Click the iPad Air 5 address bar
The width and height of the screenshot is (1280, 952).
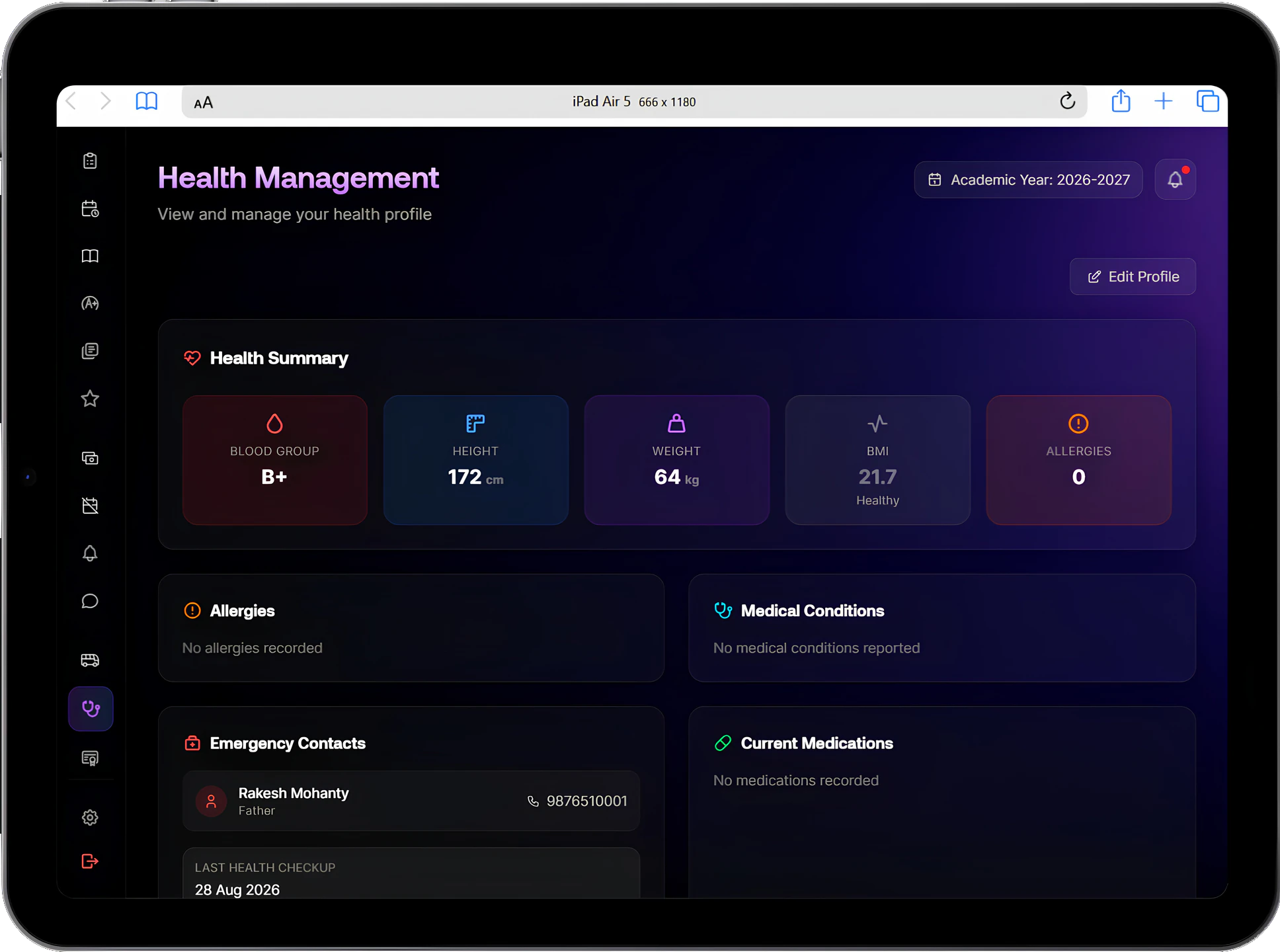pyautogui.click(x=634, y=102)
